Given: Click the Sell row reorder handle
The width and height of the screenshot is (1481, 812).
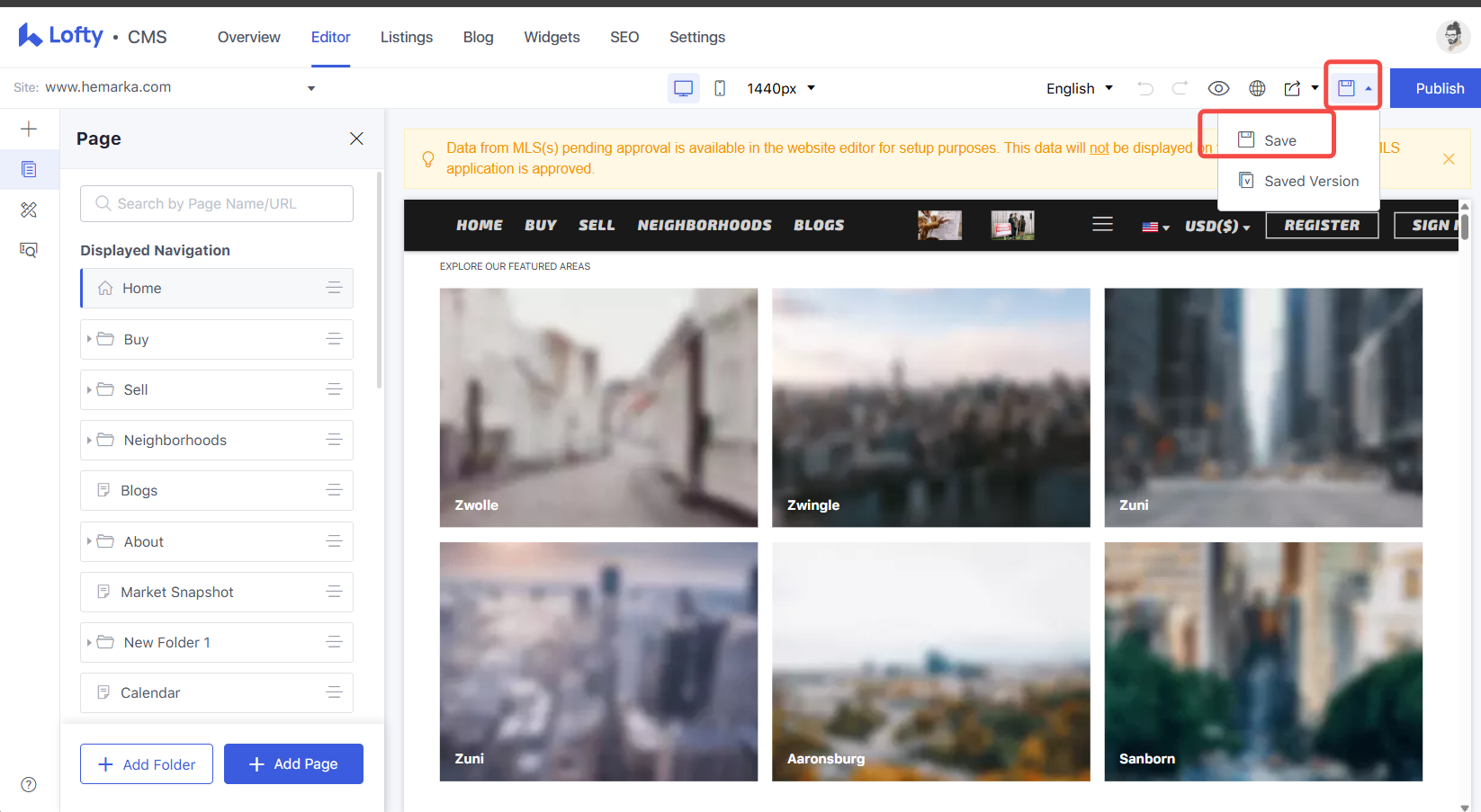Looking at the screenshot, I should coord(334,389).
